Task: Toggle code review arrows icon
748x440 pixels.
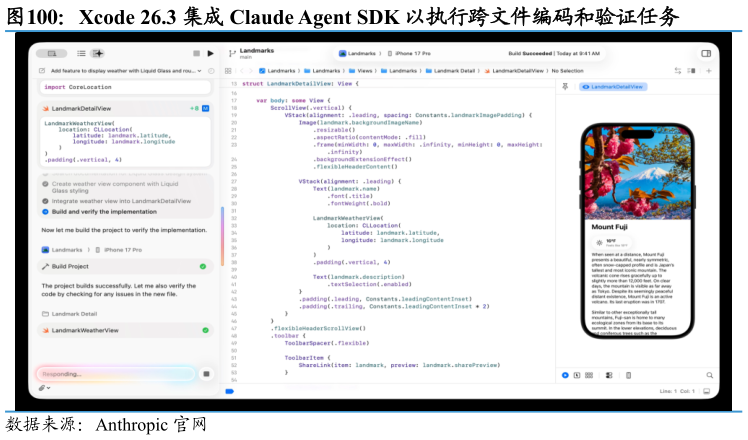Action: tap(677, 71)
